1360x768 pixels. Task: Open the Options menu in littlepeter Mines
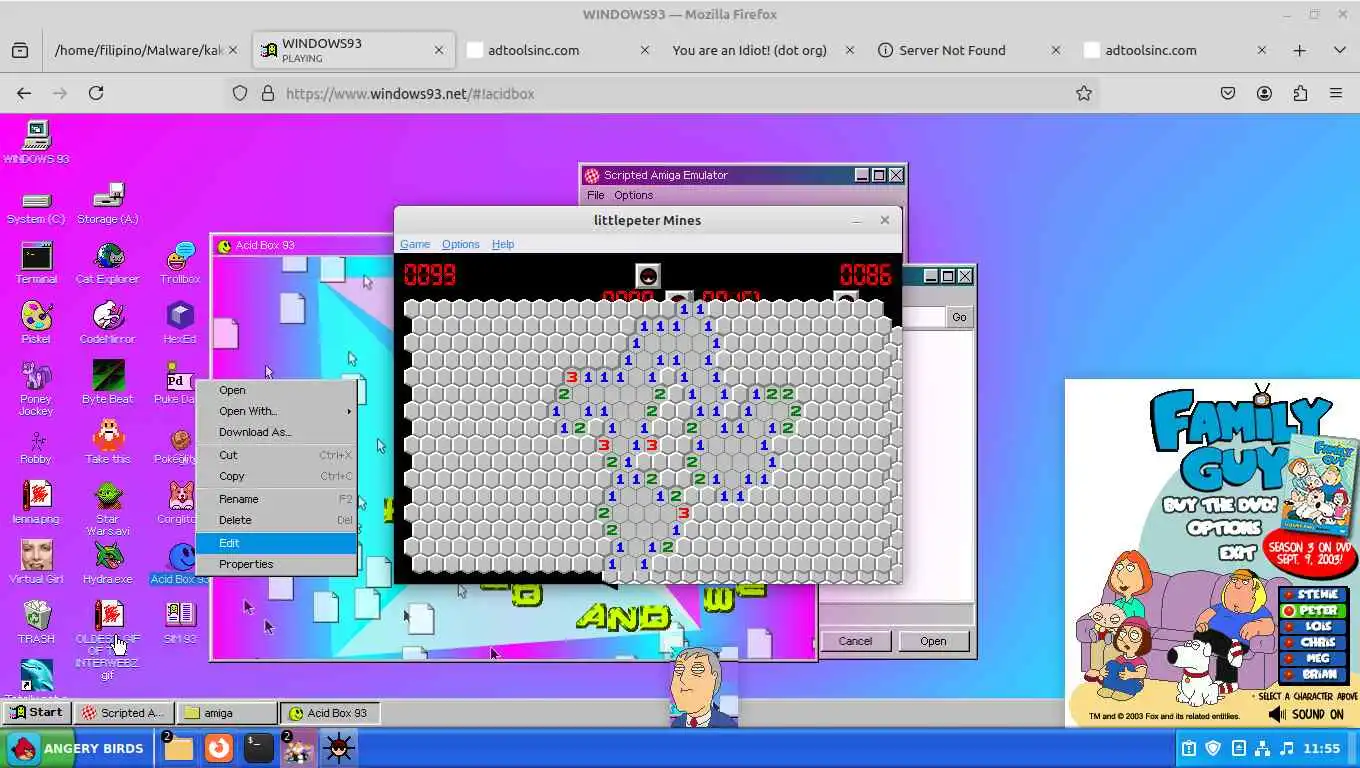[x=460, y=244]
